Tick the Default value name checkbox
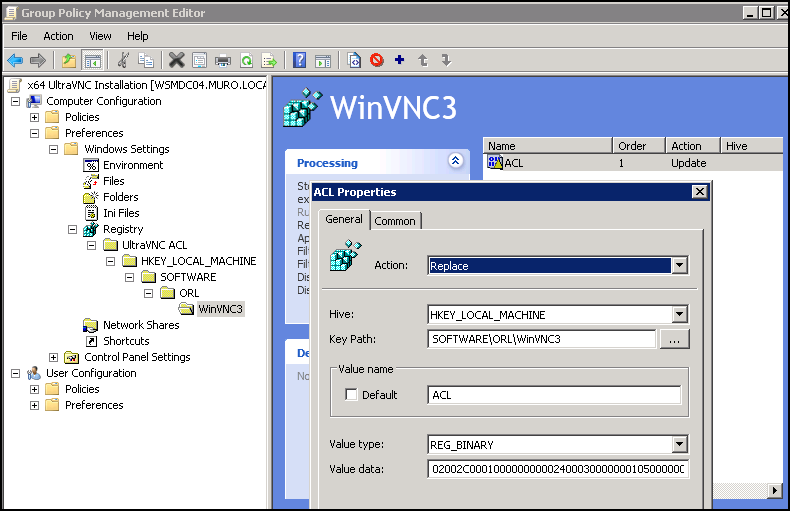The height and width of the screenshot is (511, 790). [351, 395]
